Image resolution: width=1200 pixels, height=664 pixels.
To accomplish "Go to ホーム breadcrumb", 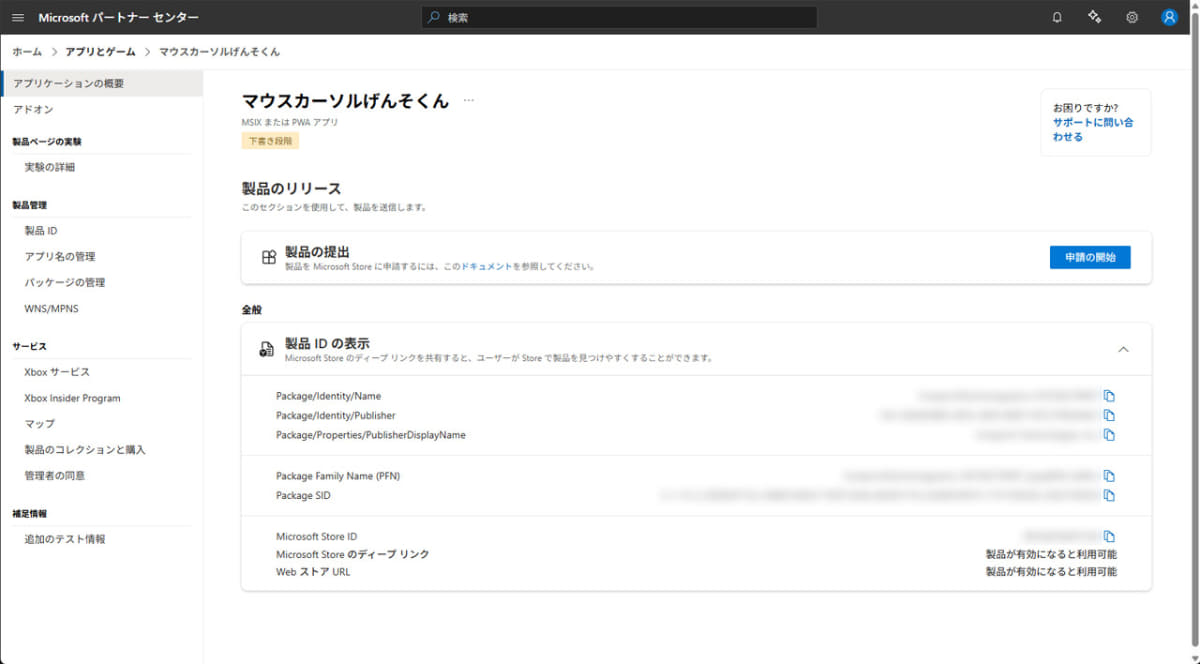I will pyautogui.click(x=27, y=51).
